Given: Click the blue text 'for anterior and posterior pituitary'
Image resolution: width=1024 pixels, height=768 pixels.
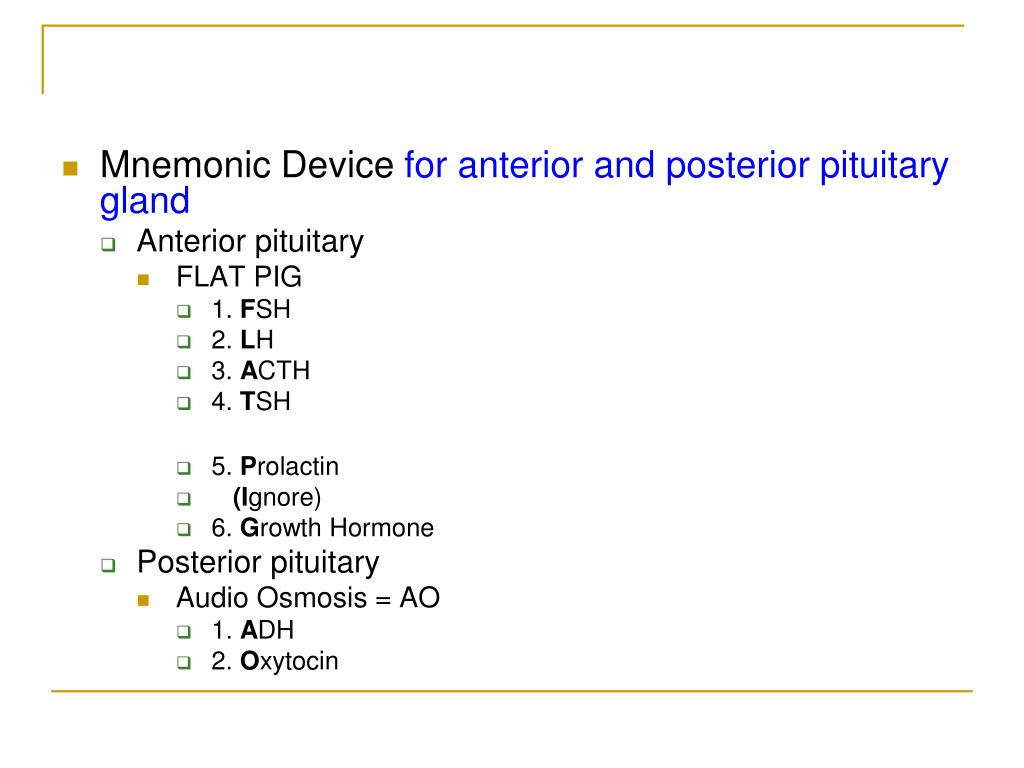Looking at the screenshot, I should (676, 166).
